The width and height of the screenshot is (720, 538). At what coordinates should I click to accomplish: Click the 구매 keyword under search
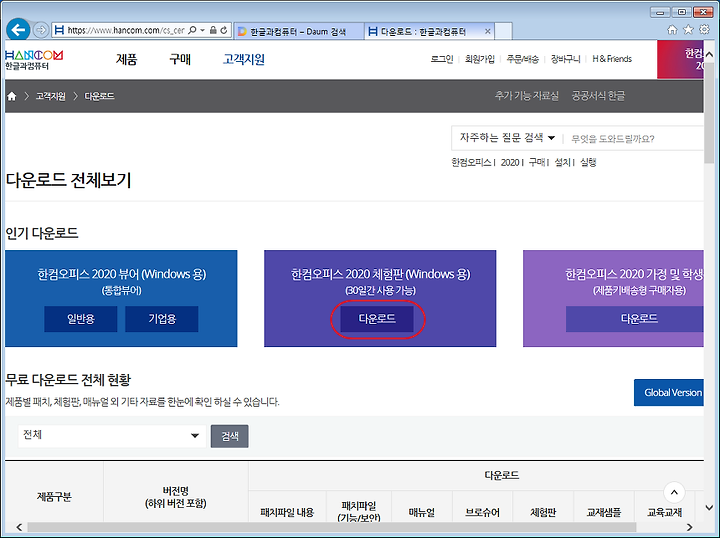[536, 162]
